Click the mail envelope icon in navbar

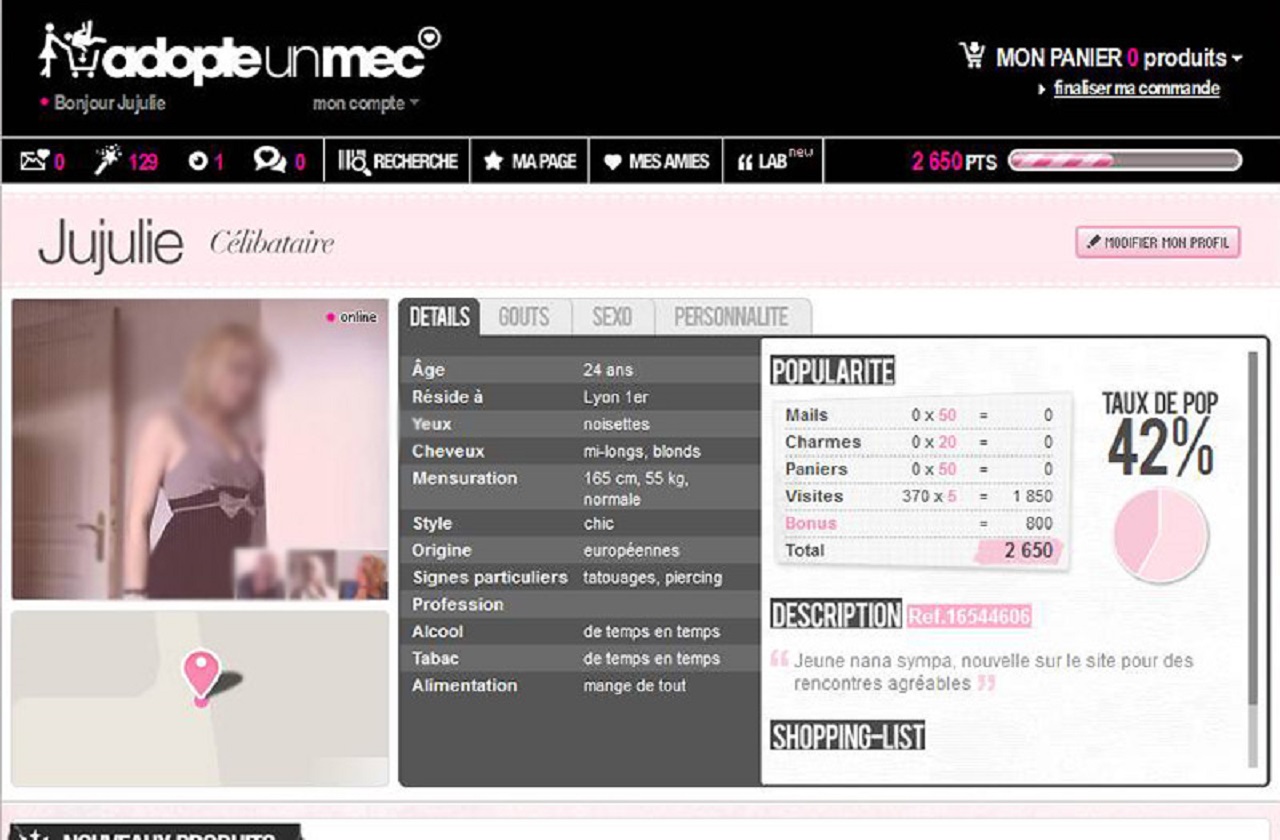(x=34, y=161)
